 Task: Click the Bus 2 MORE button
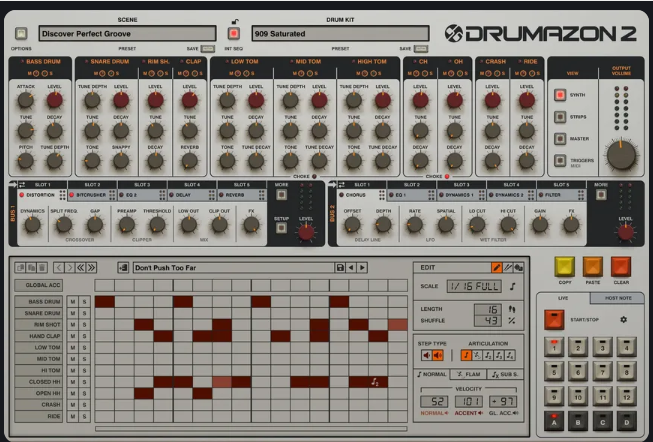coord(601,195)
